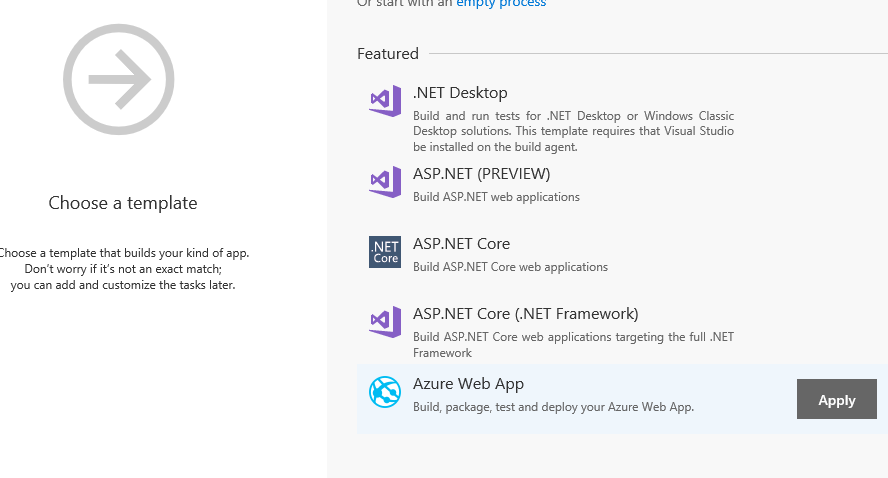Select the Azure Web App template title

(468, 384)
